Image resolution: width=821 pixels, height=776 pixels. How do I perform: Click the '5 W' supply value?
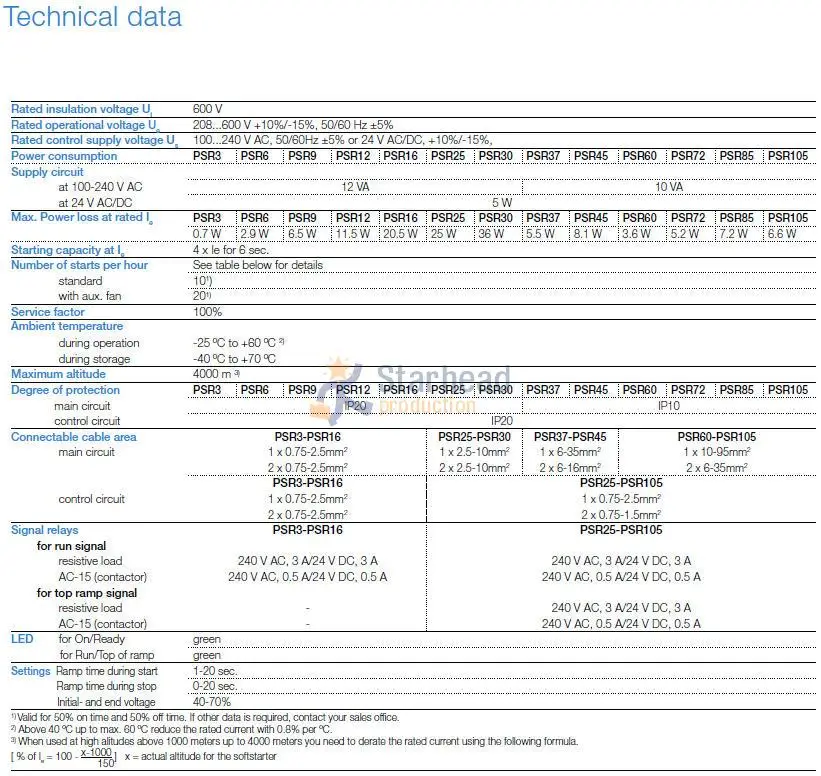tap(502, 203)
